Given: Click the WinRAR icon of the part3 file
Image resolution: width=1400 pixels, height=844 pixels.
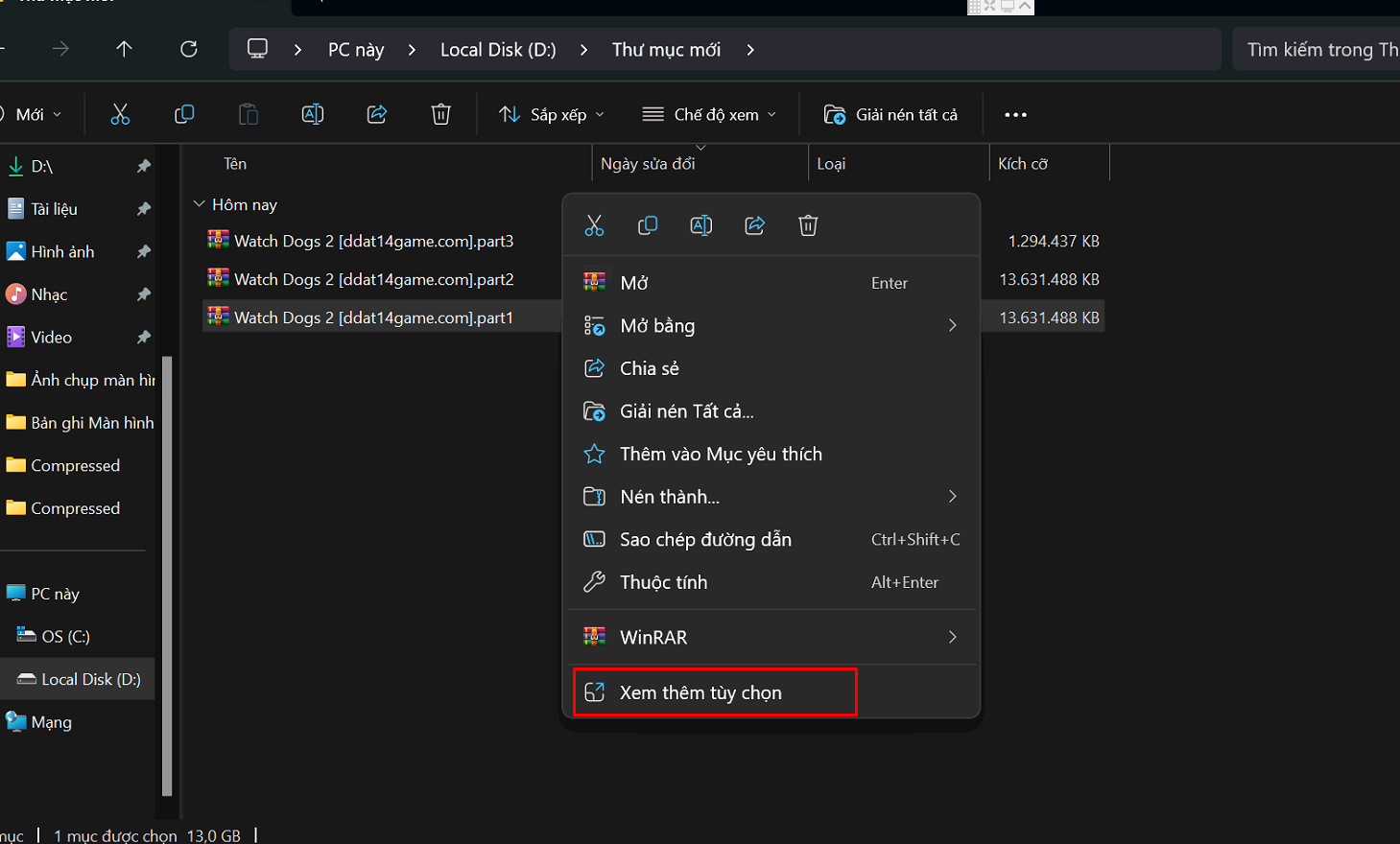Looking at the screenshot, I should 219,240.
